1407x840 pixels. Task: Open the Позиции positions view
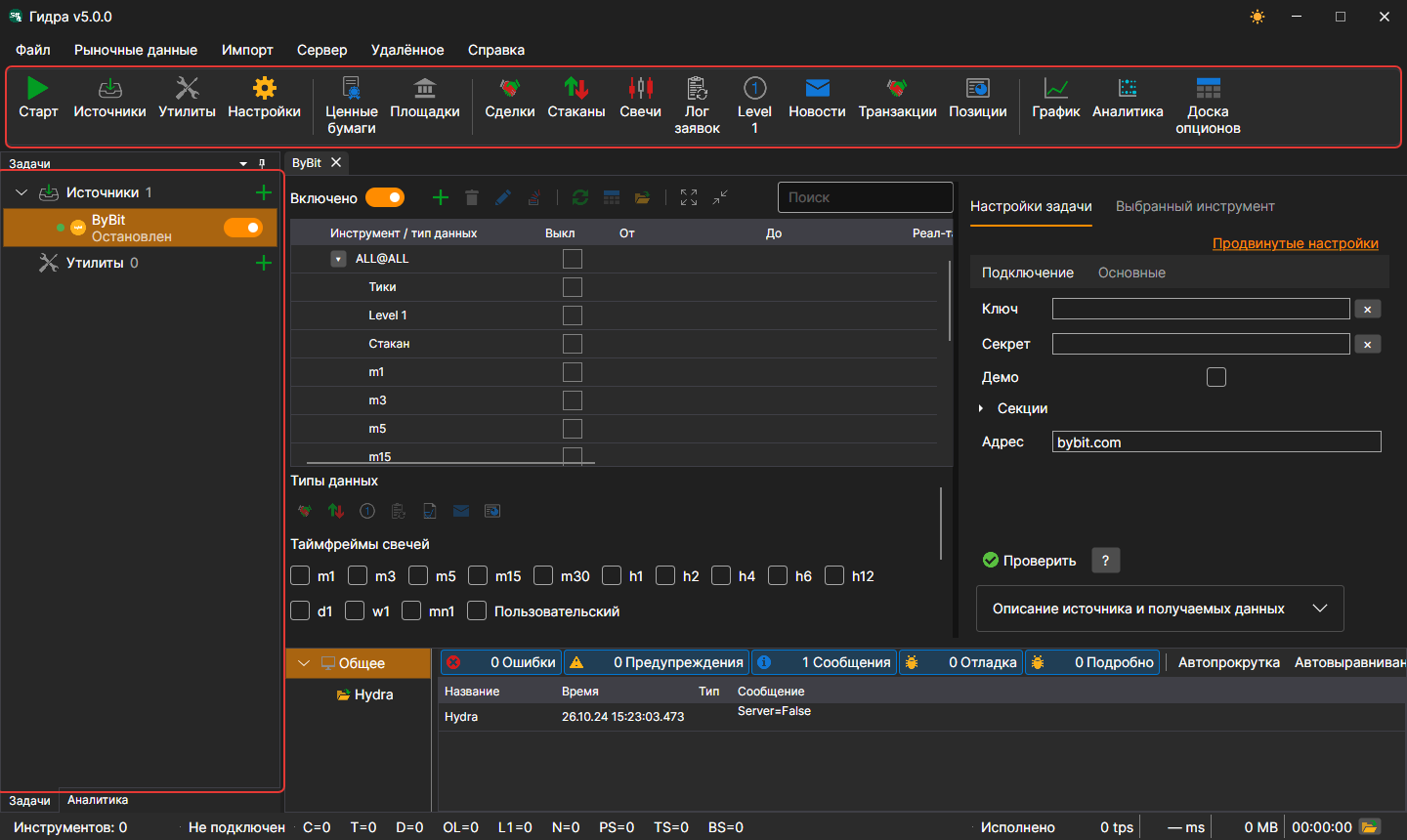pyautogui.click(x=978, y=99)
